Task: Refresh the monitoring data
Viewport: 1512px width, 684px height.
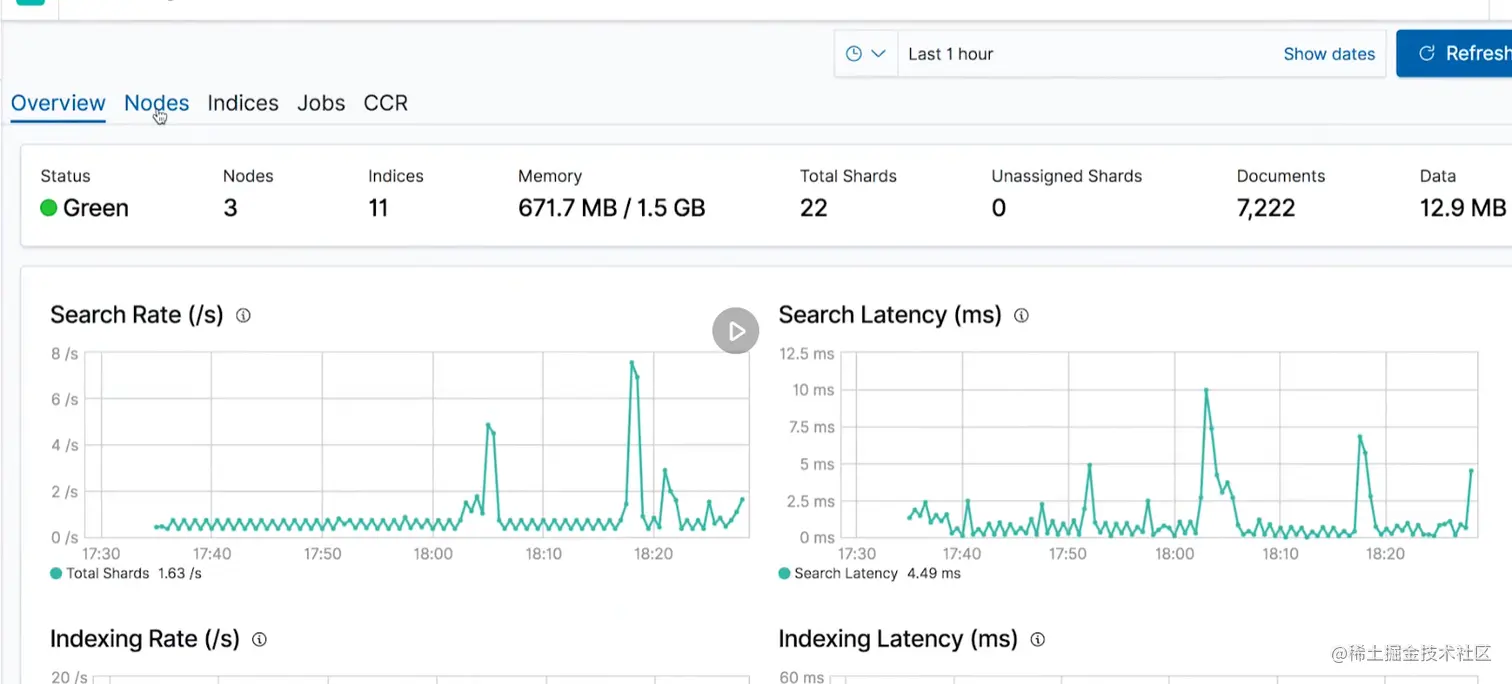Action: (1454, 53)
